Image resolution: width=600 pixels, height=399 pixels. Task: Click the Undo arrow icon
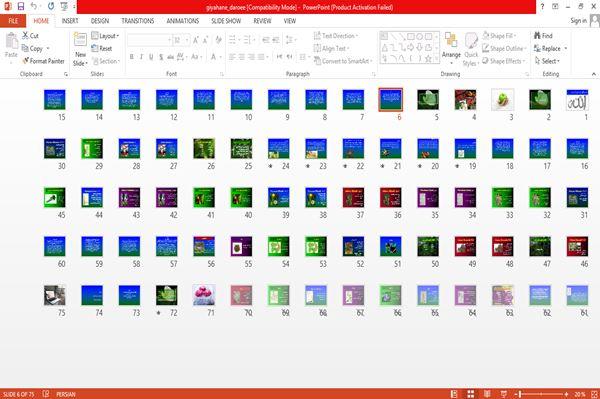tap(34, 6)
